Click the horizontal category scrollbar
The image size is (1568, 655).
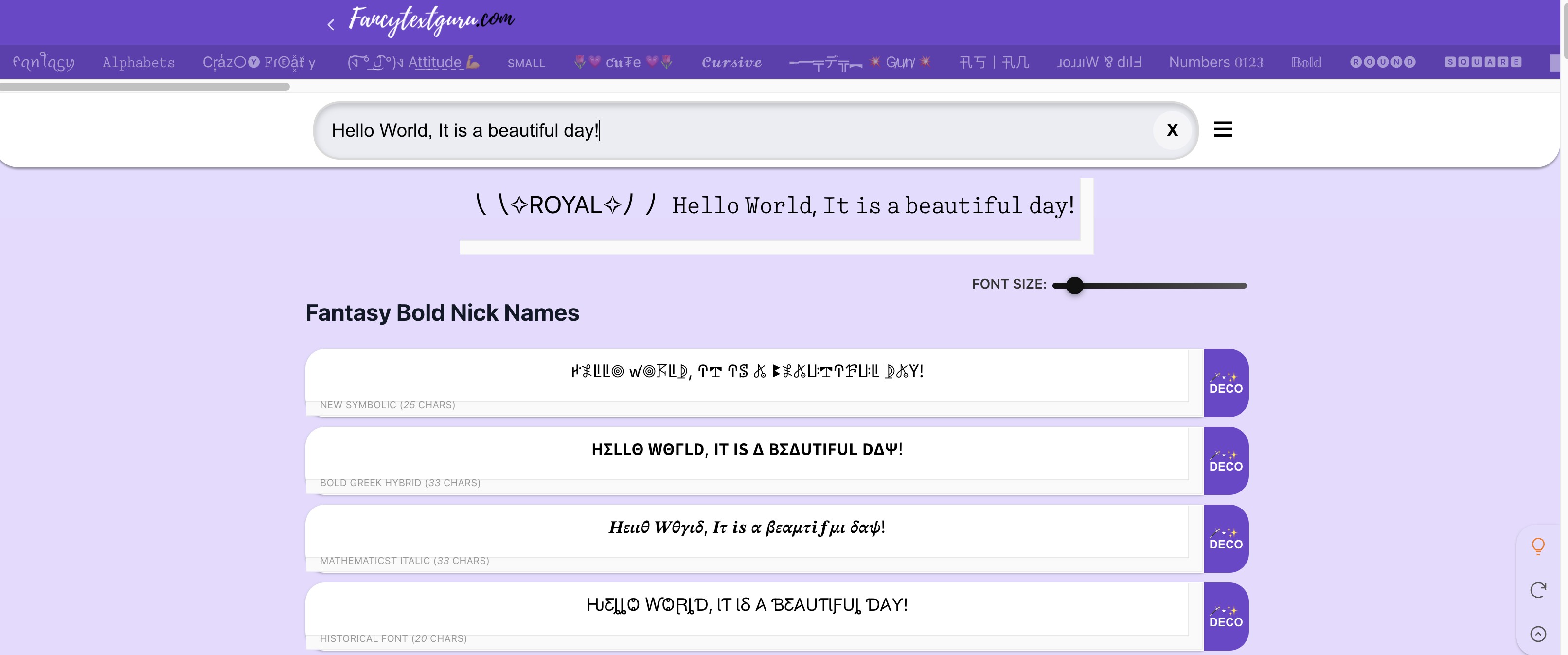point(145,87)
